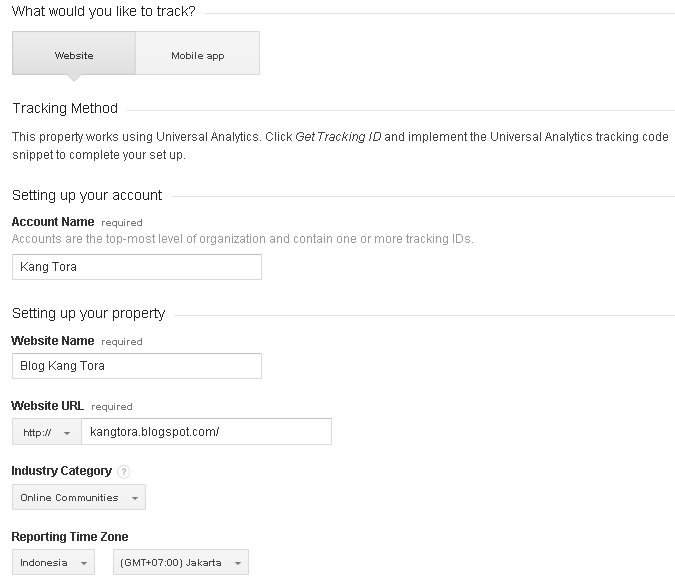
Task: Click the 'What would you like to track?' heading
Action: tap(104, 12)
